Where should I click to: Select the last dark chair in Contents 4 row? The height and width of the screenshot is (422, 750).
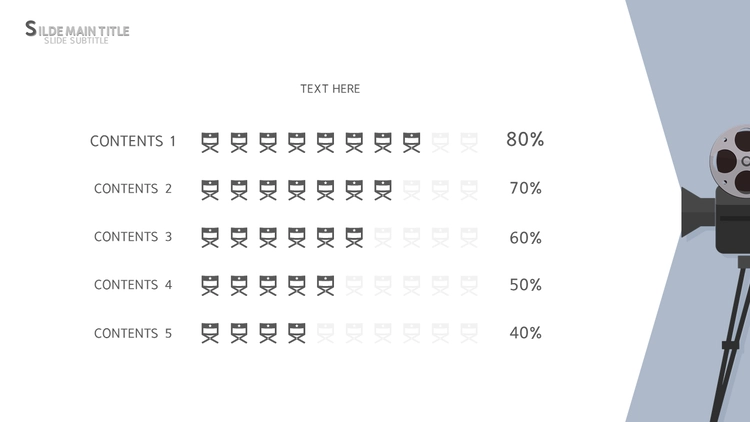325,285
